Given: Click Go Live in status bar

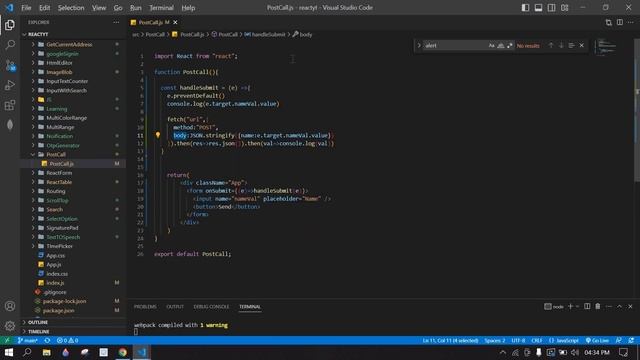Looking at the screenshot, I should pyautogui.click(x=597, y=340).
